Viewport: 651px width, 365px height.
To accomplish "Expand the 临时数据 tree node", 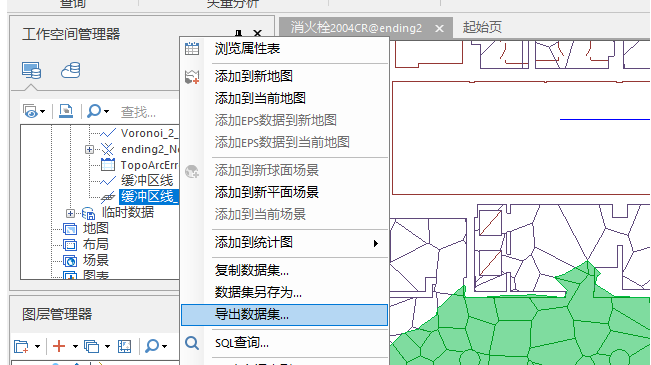I will tap(70, 213).
